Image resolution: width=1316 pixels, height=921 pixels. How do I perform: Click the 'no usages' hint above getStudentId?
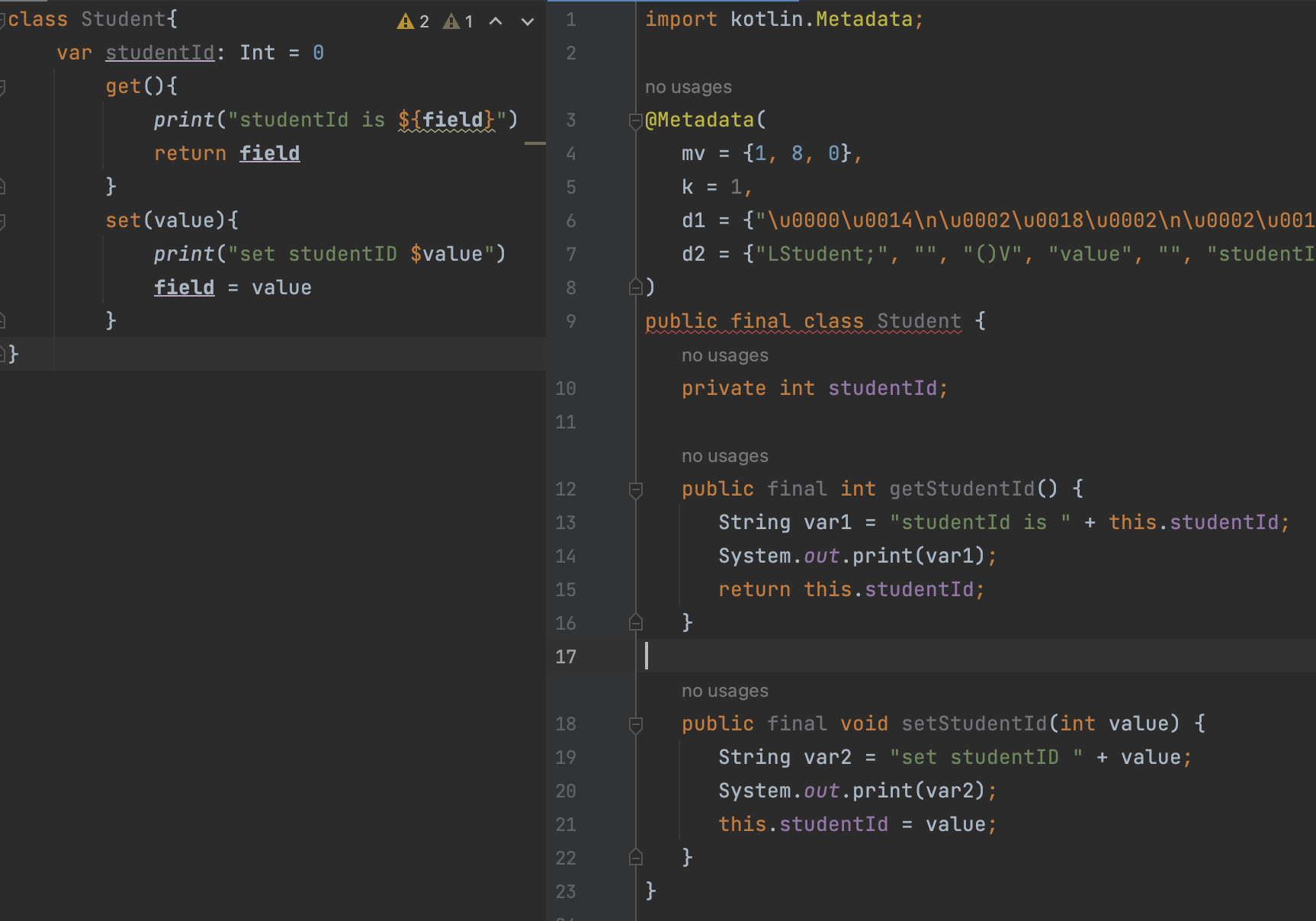725,456
